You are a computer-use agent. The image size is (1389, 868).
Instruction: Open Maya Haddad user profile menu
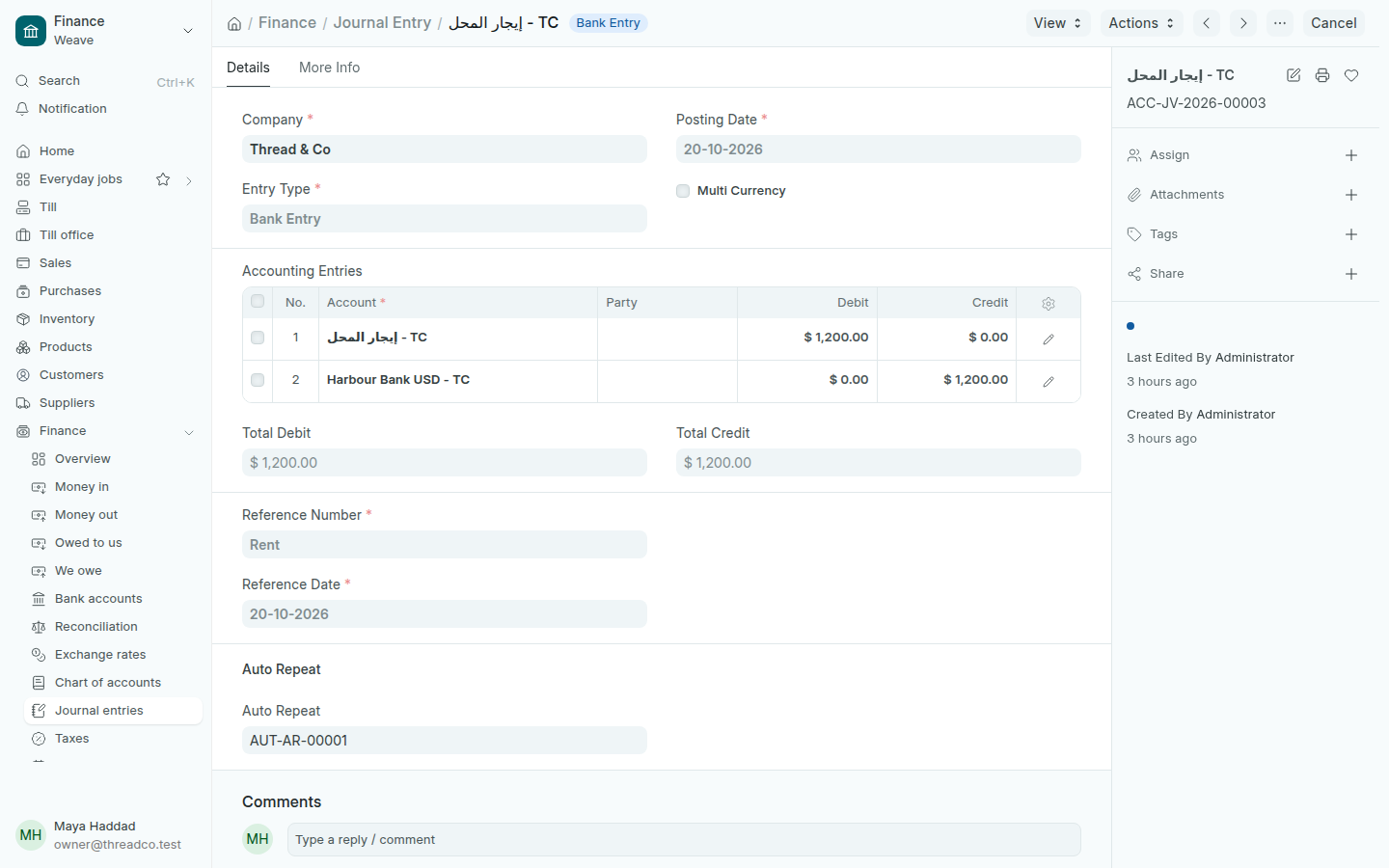[106, 835]
